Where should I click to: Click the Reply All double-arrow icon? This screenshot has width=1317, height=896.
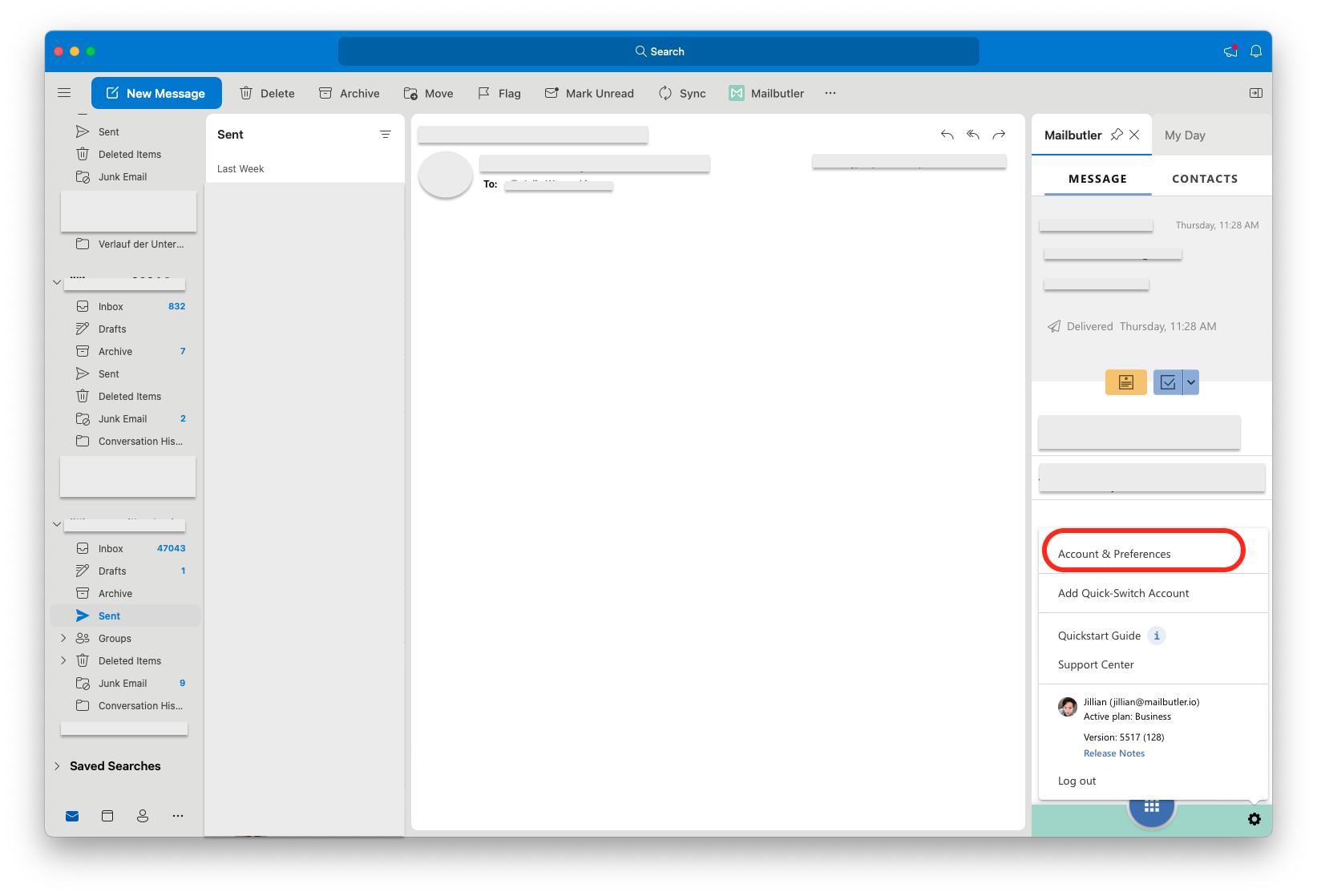click(x=973, y=135)
